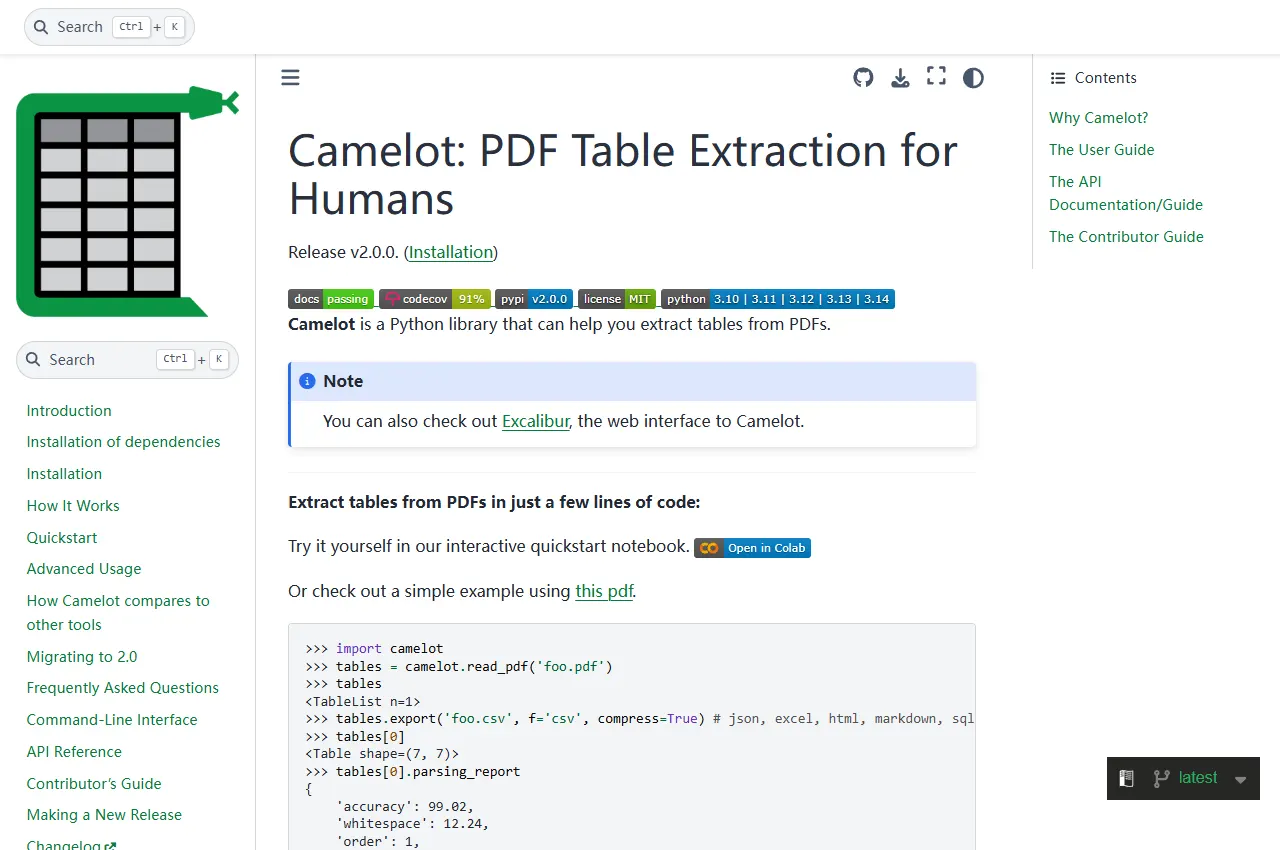1280x850 pixels.
Task: Open the GitHub repository icon
Action: 863,78
